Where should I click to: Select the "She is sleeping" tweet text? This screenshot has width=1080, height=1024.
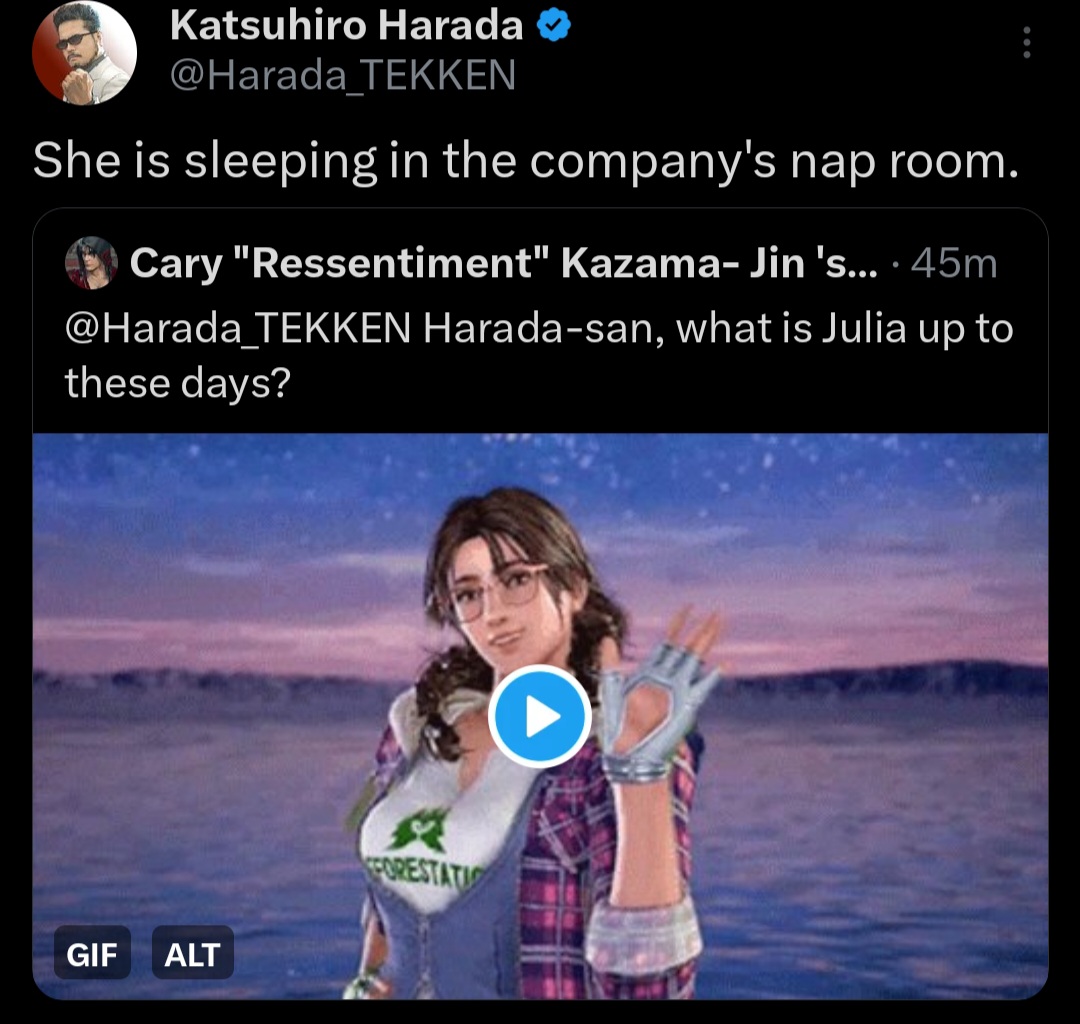[x=526, y=161]
